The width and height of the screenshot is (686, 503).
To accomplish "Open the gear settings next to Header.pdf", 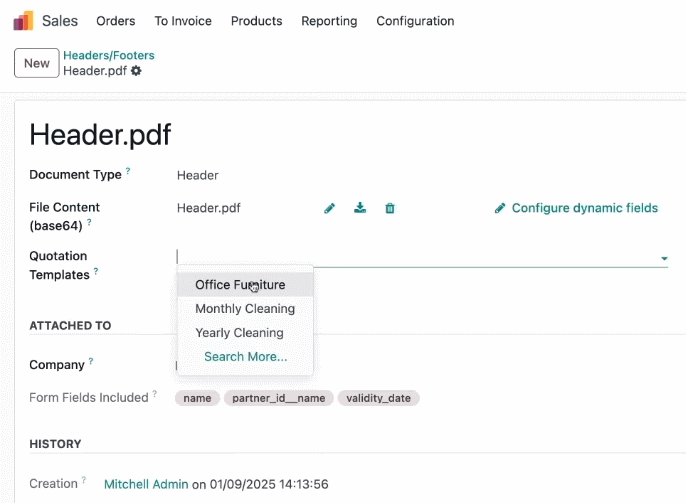I will tap(136, 71).
